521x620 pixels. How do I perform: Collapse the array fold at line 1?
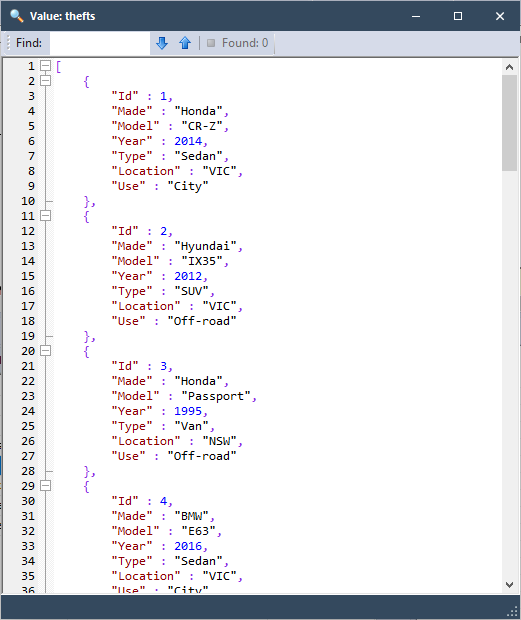click(x=46, y=66)
